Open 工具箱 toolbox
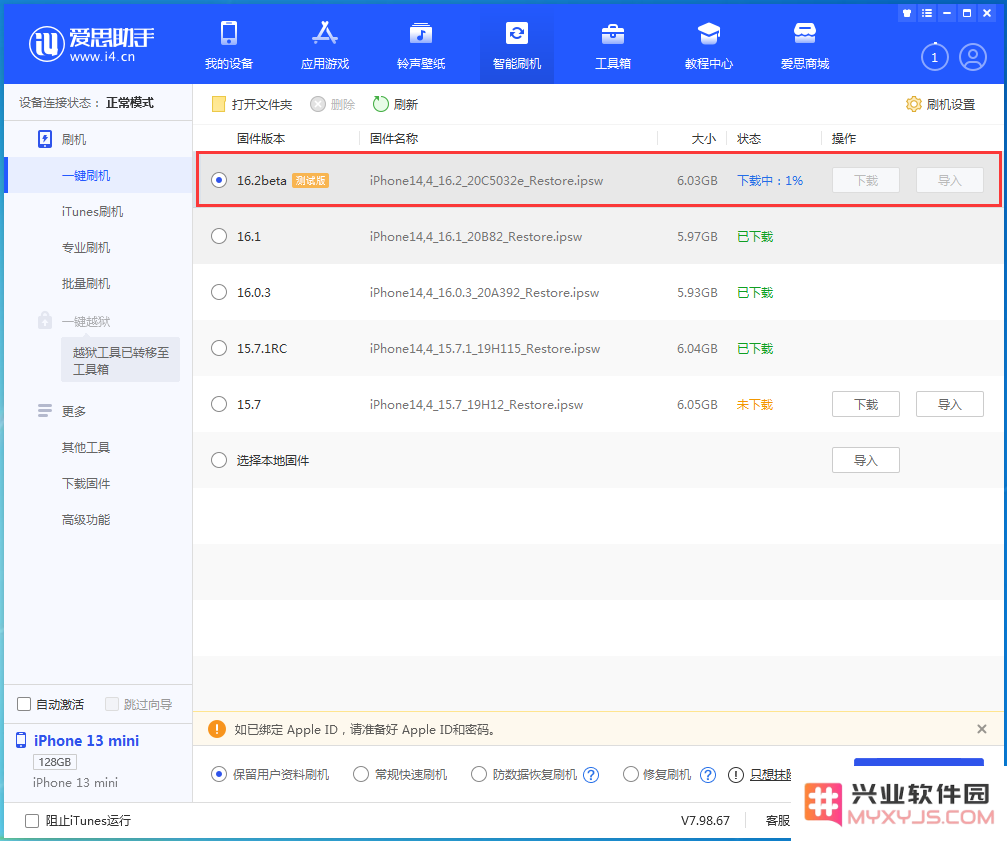The width and height of the screenshot is (1007, 841). [613, 45]
